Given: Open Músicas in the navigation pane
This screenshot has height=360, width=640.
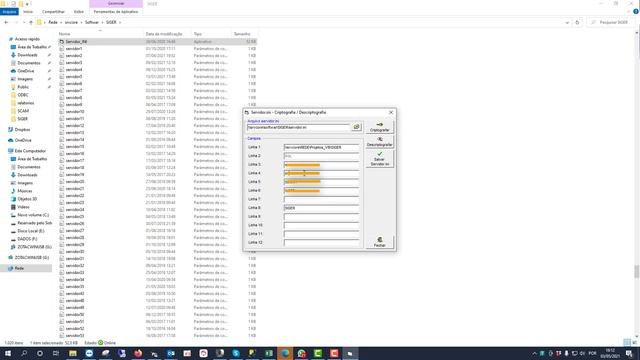Looking at the screenshot, I should [x=24, y=191].
